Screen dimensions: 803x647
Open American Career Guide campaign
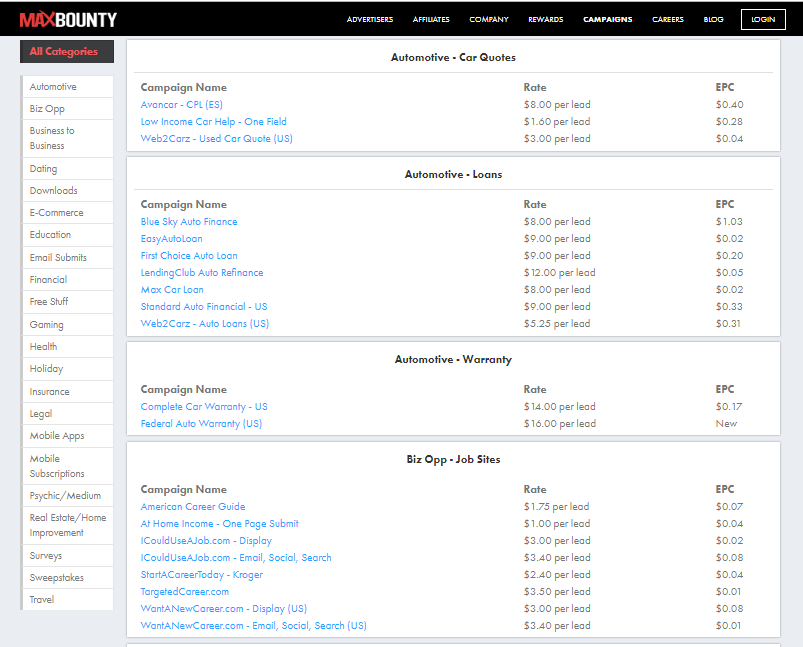pos(193,507)
